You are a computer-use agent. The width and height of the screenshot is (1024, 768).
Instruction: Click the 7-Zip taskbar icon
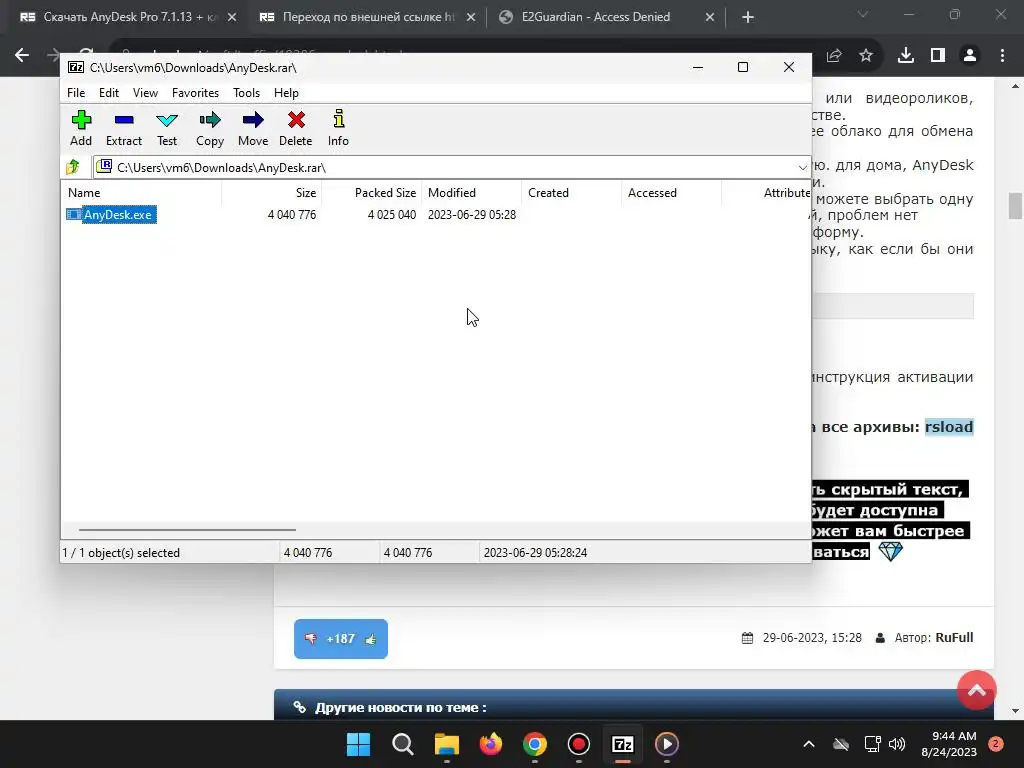622,744
